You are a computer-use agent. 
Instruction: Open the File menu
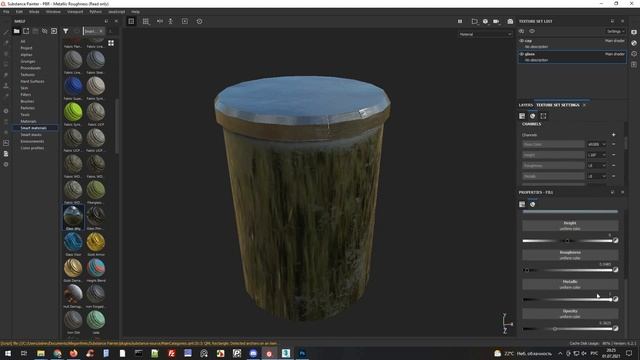point(6,12)
